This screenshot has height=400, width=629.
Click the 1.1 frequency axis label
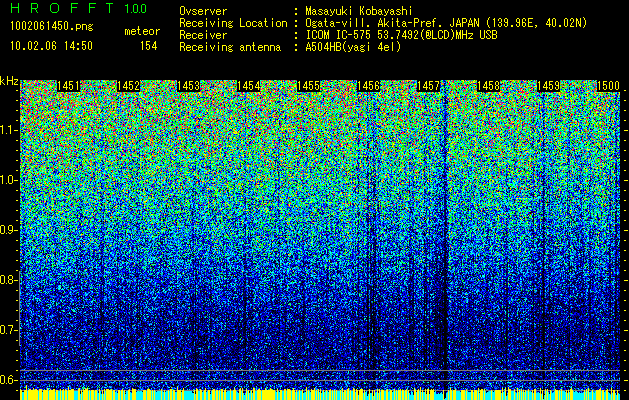(8, 130)
